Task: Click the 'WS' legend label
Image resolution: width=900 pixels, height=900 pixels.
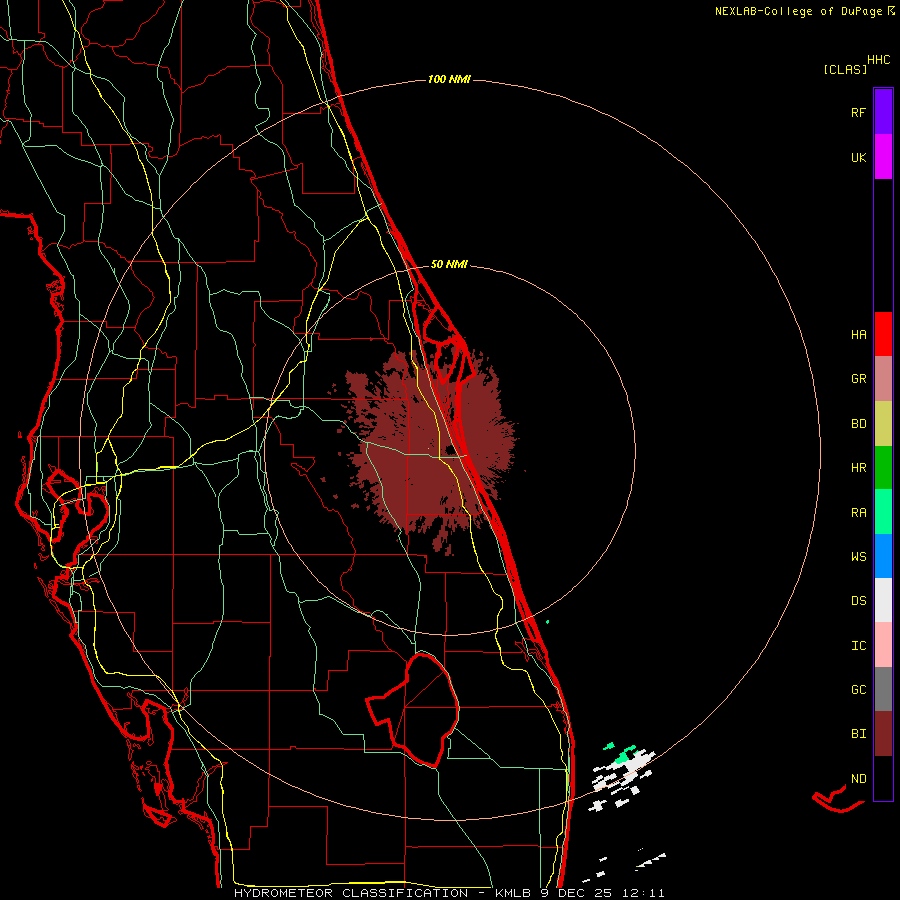Action: click(x=859, y=557)
